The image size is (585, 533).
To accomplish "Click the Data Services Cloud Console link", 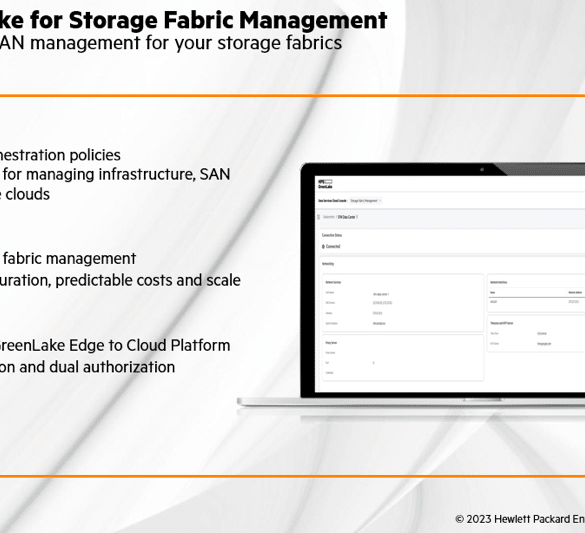I will pyautogui.click(x=332, y=201).
